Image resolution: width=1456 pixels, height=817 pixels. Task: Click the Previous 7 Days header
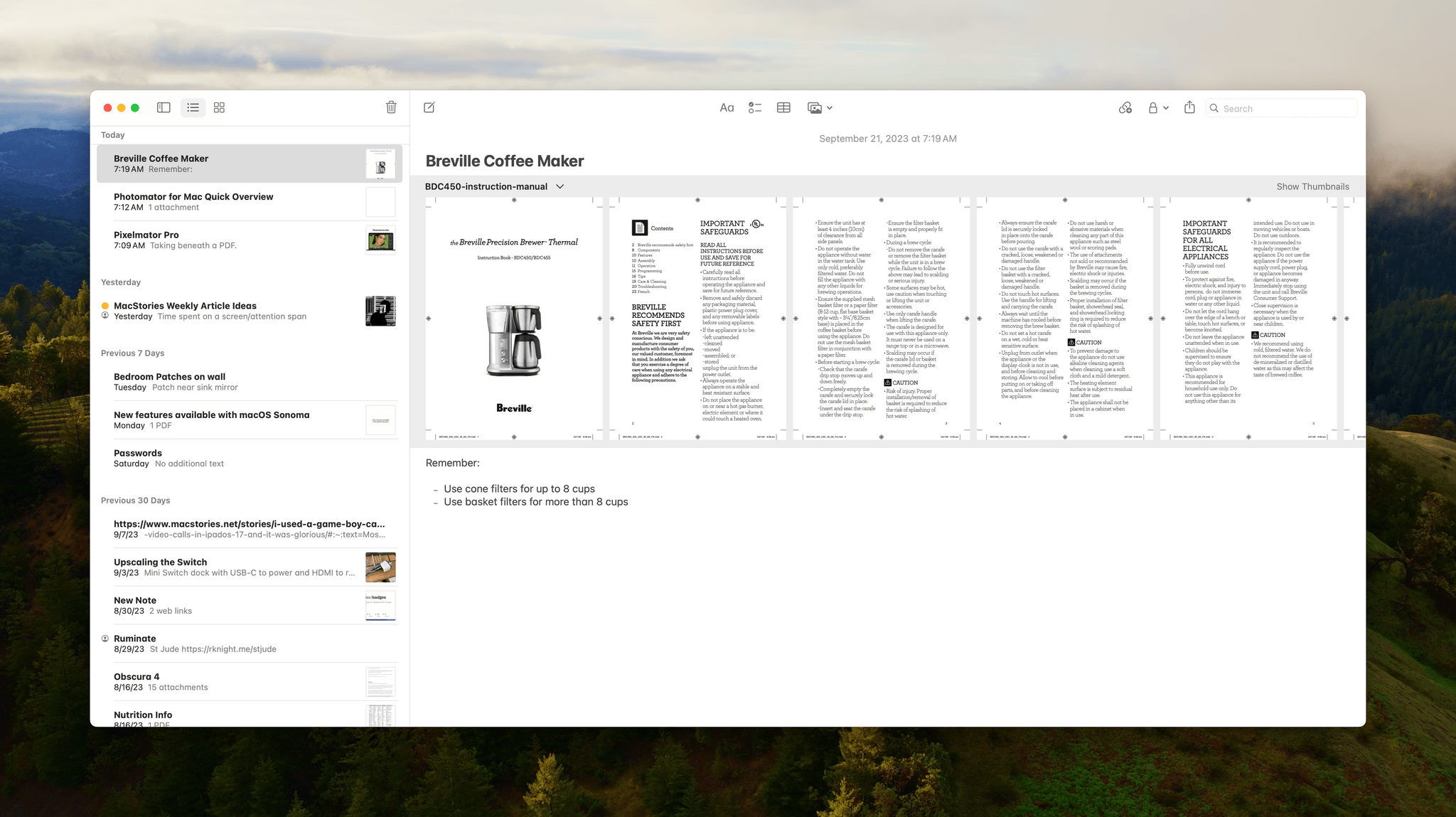click(x=132, y=353)
